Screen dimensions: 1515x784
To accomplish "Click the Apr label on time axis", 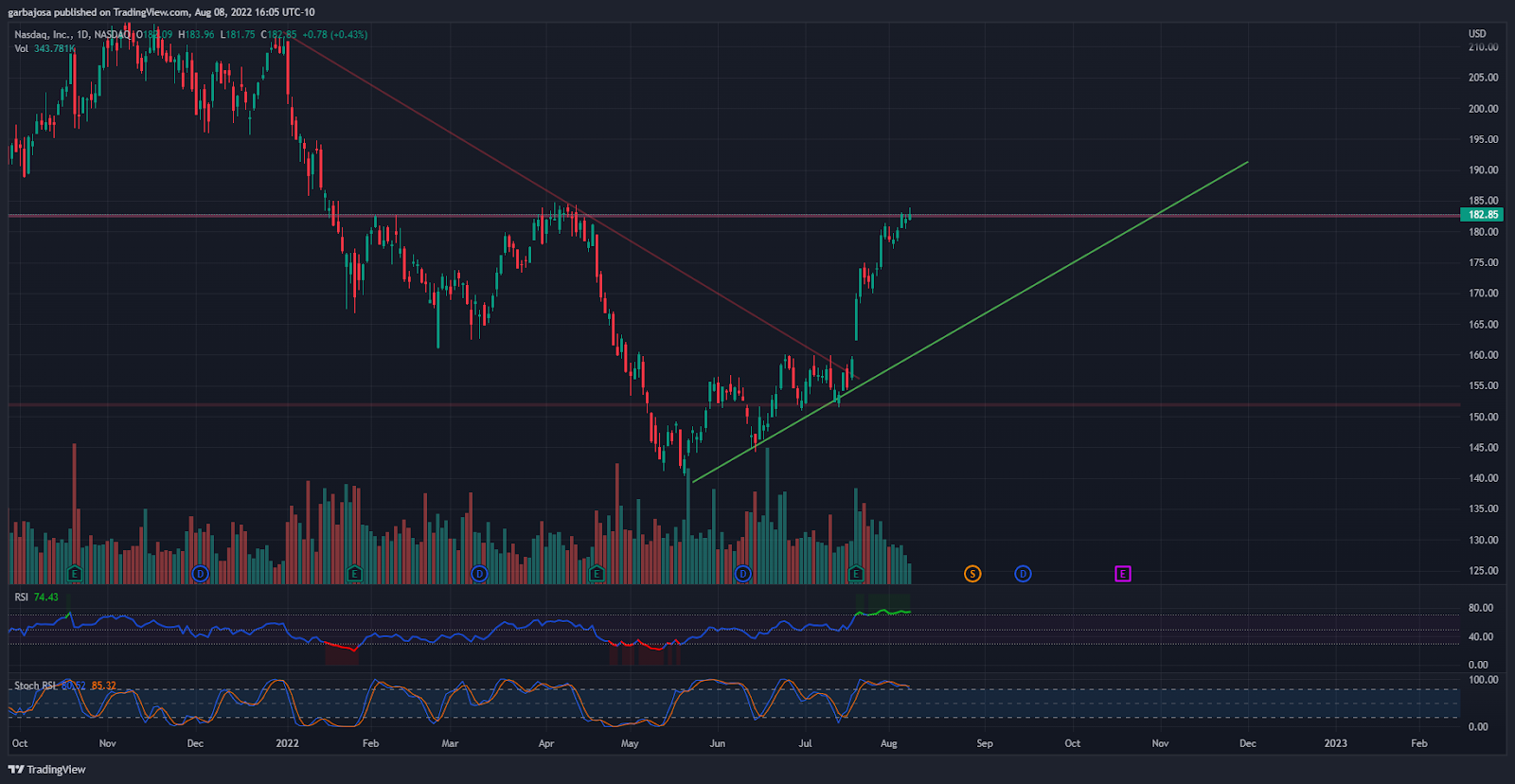I will (x=546, y=743).
